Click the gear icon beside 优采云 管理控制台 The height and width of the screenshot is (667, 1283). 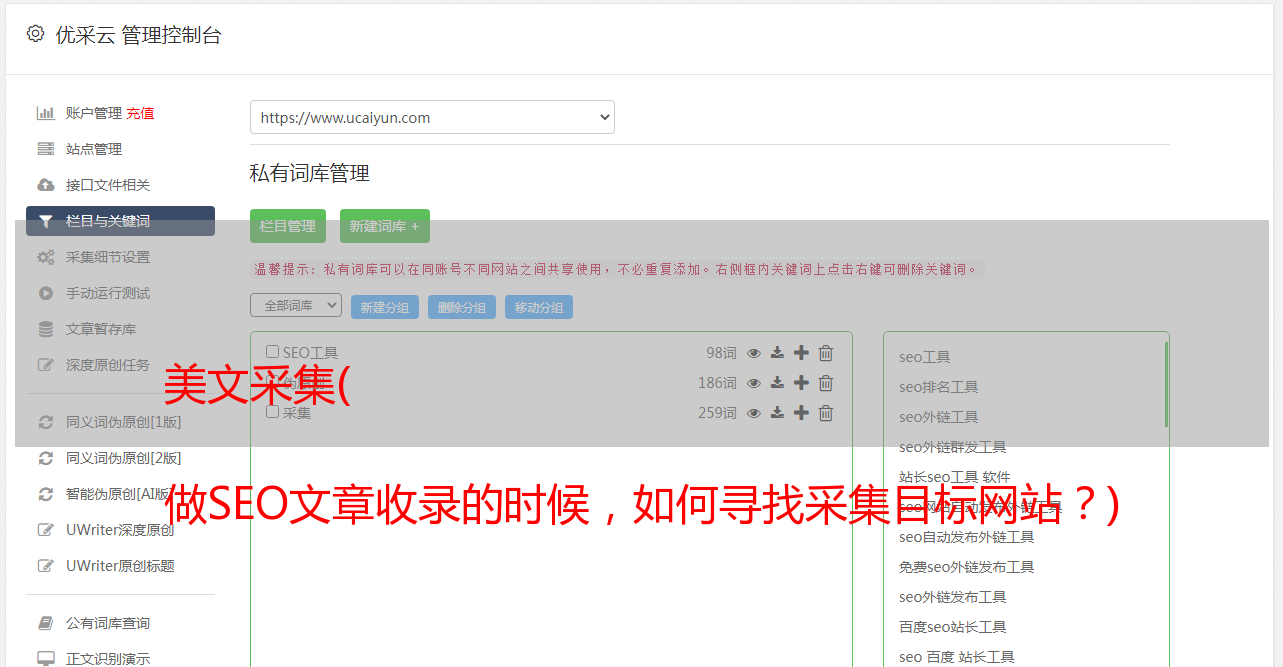pos(36,34)
